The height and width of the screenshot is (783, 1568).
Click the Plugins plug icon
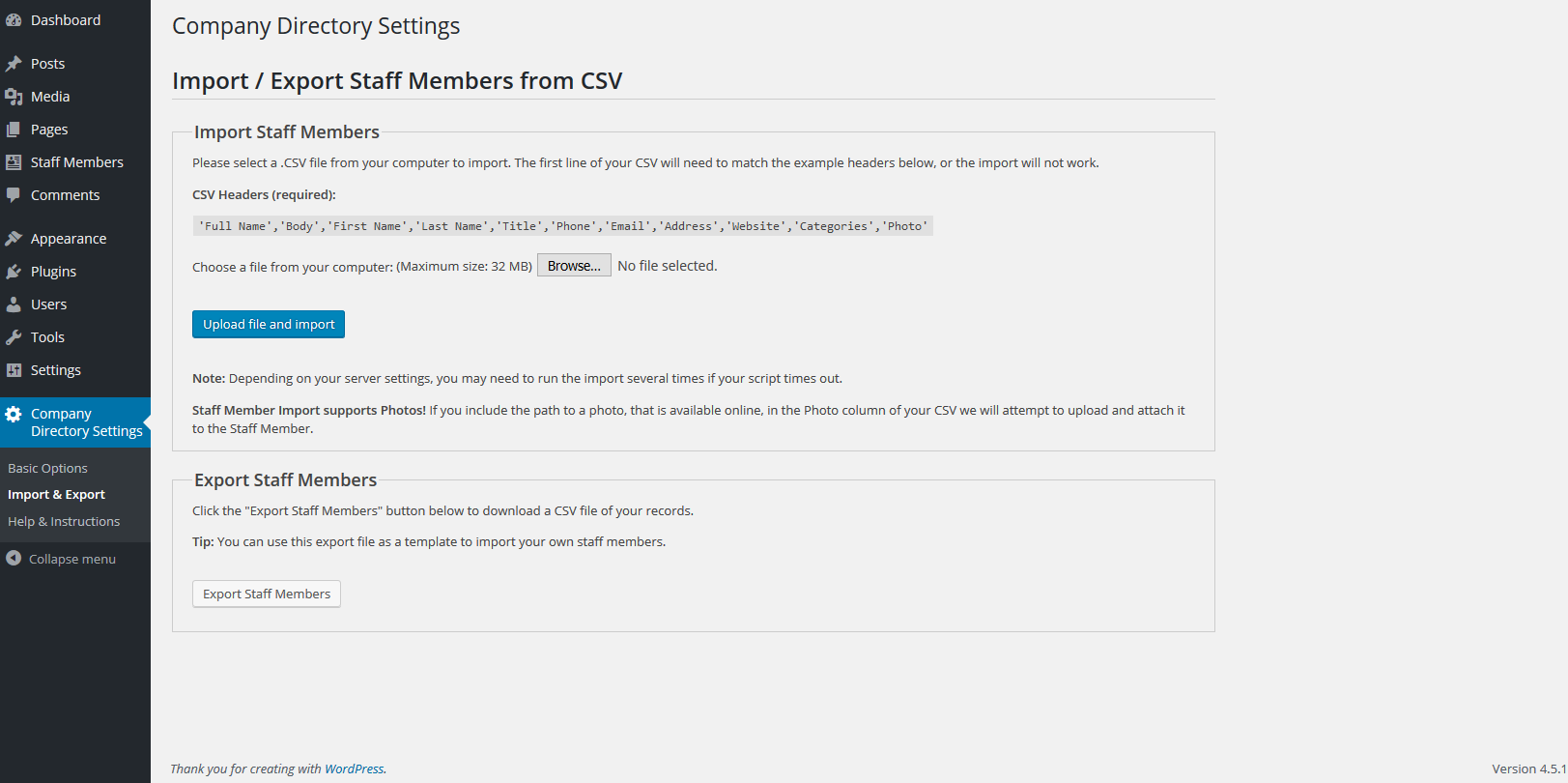(x=14, y=272)
